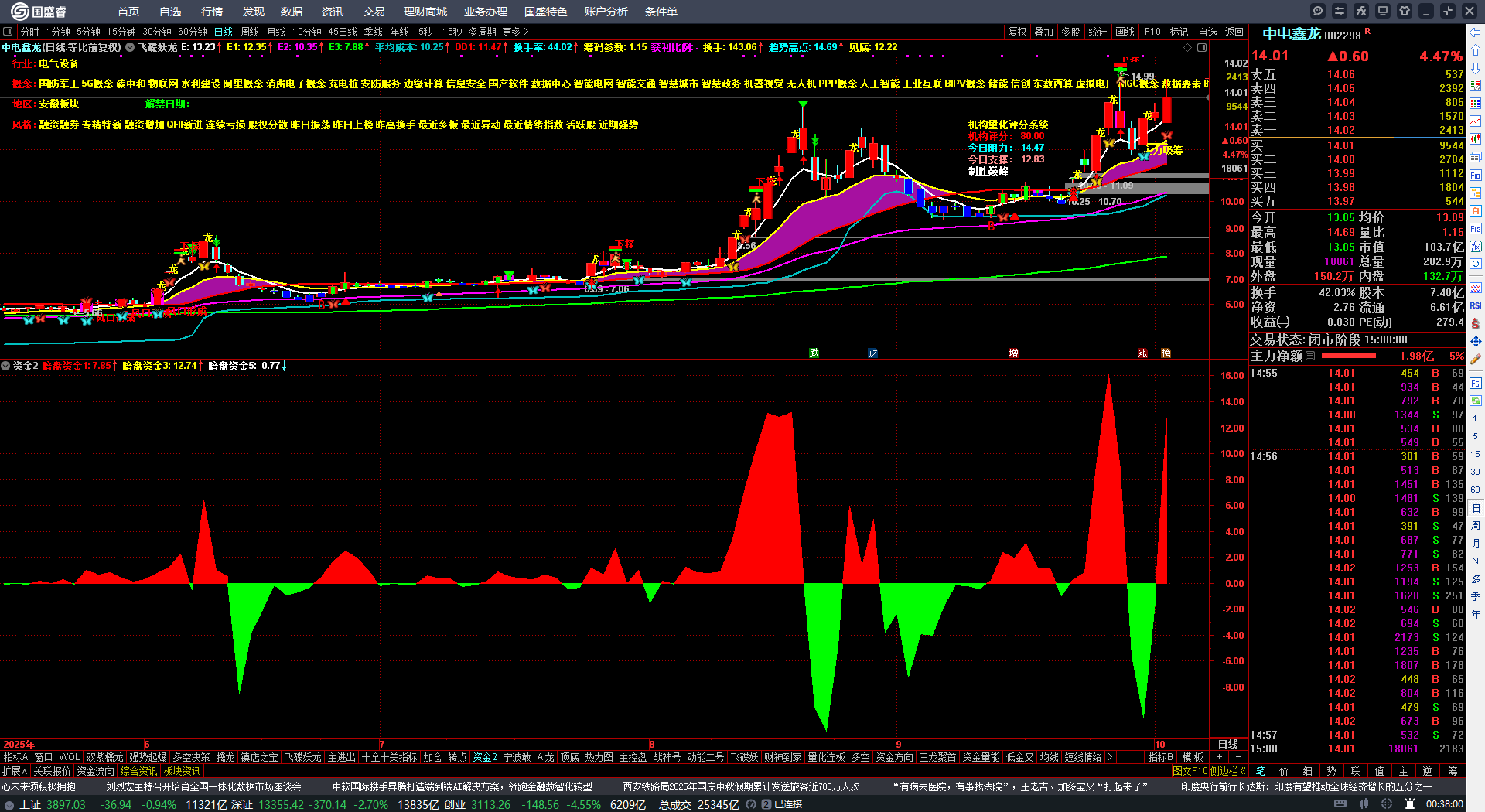Open the 交易 menu

(374, 12)
